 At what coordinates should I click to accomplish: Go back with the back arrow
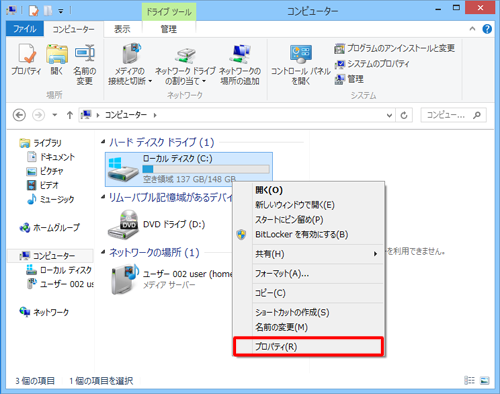tap(19, 115)
